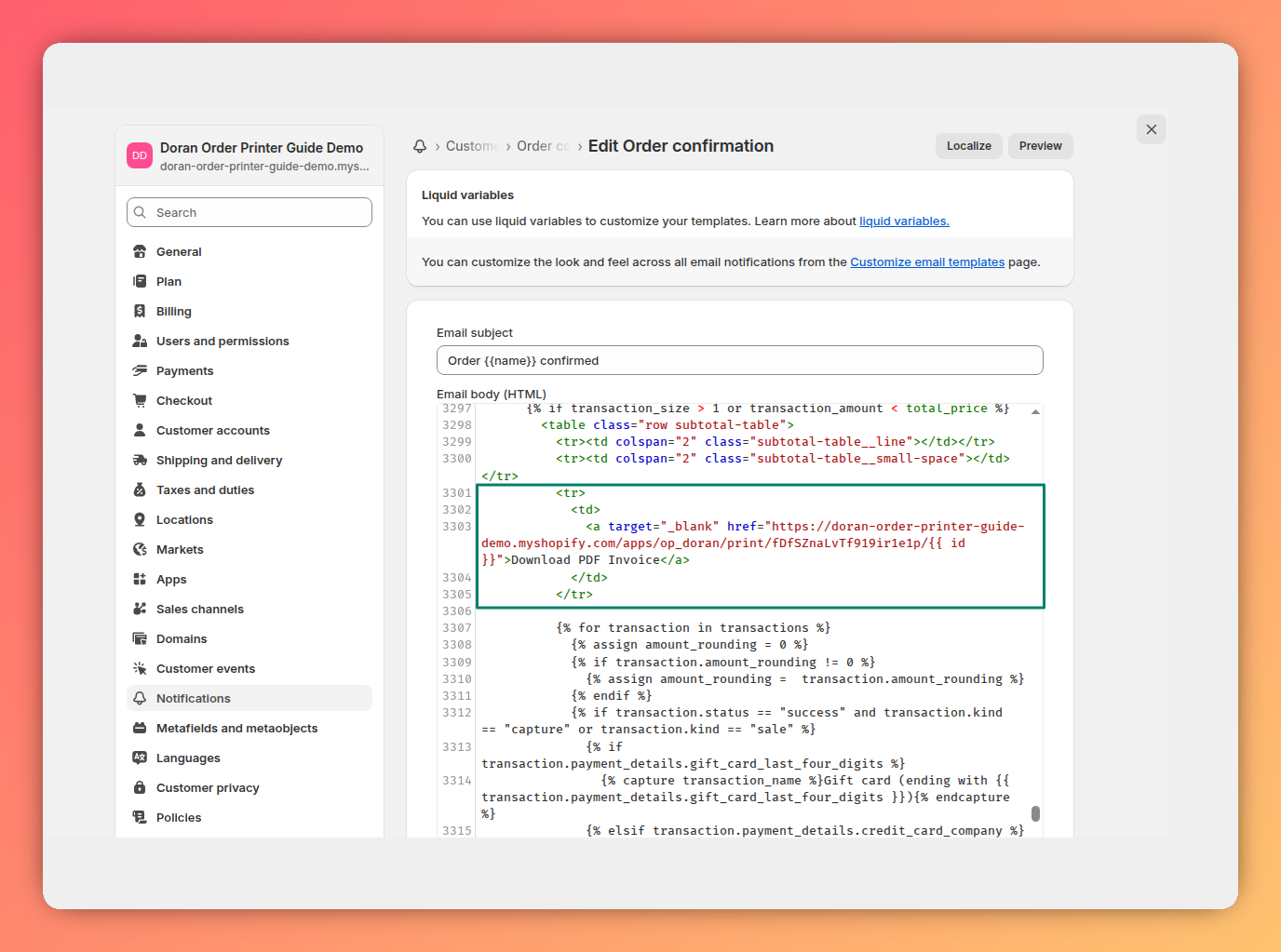The image size is (1281, 952).
Task: Select Payments in the sidebar
Action: 249,370
